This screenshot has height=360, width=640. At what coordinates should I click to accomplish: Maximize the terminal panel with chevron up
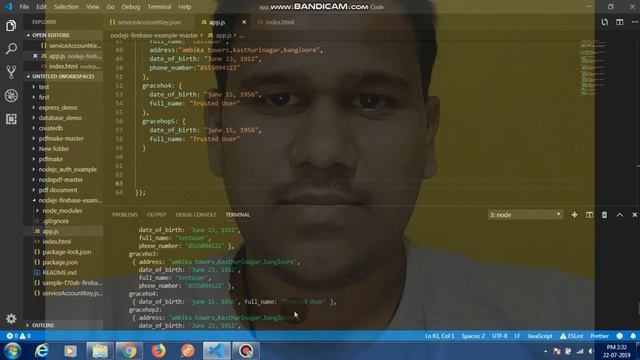[x=620, y=215]
